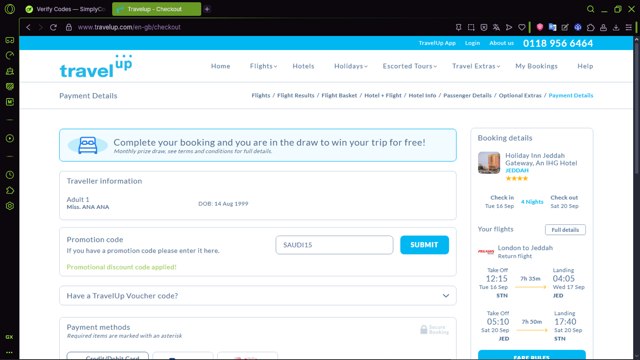This screenshot has height=360, width=640.
Task: Expand Have a TravelUp Voucher code section
Action: coord(258,296)
